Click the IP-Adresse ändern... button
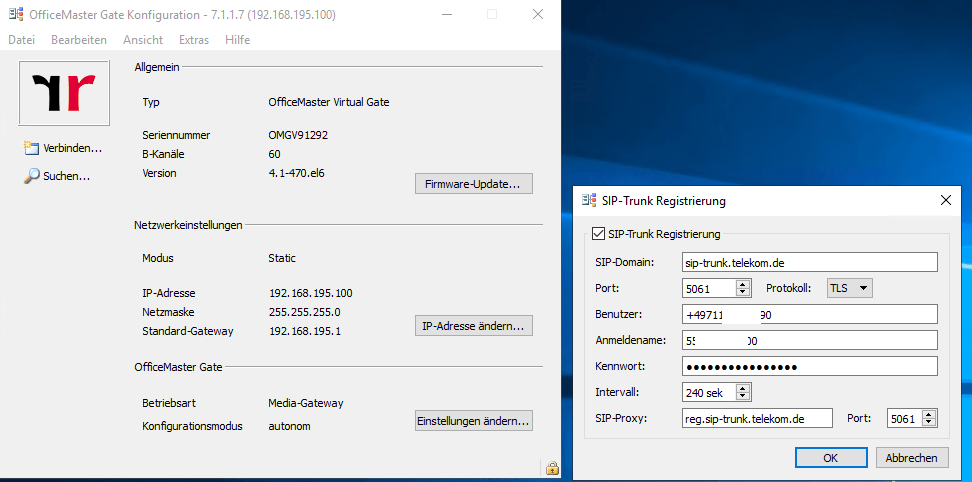 tap(474, 326)
